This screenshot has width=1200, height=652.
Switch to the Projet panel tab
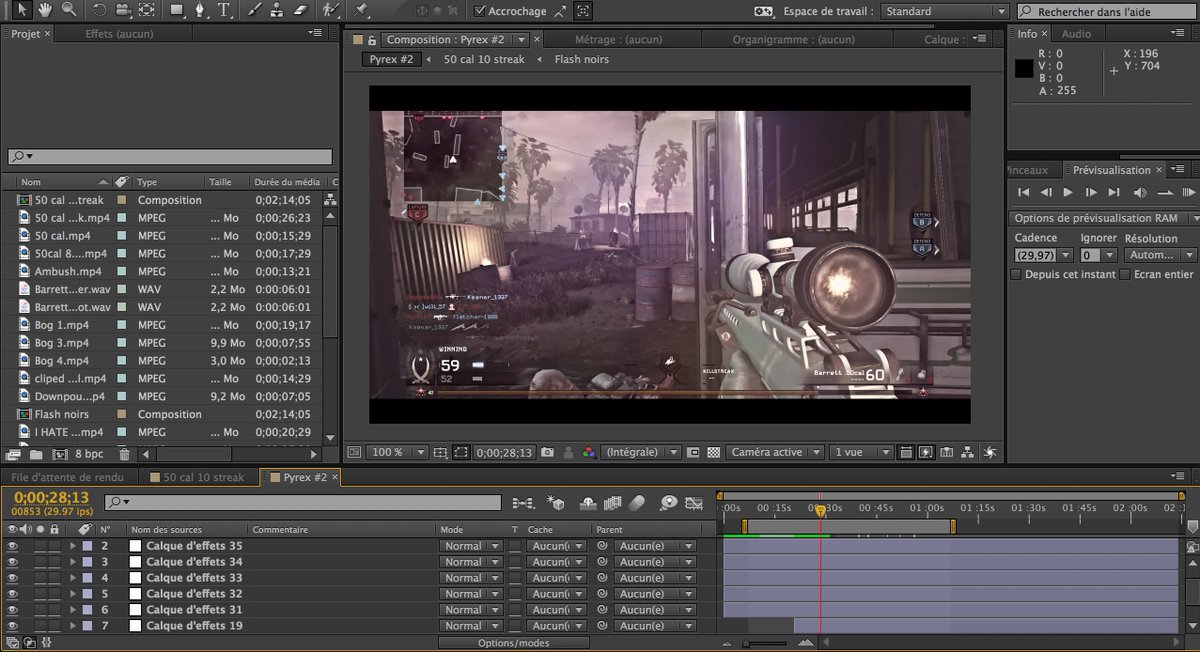coord(26,33)
